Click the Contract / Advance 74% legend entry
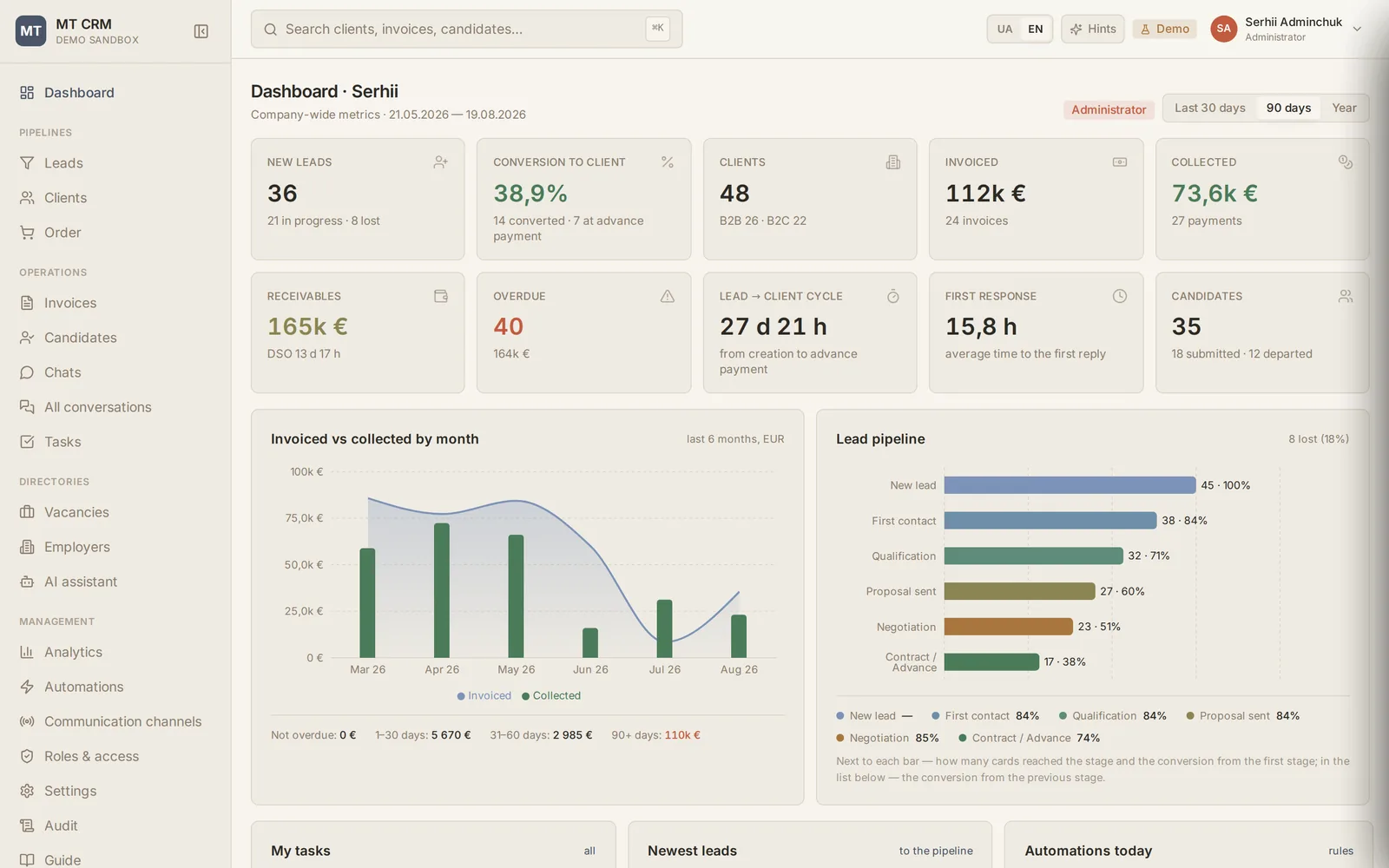Viewport: 1389px width, 868px height. [x=1030, y=738]
